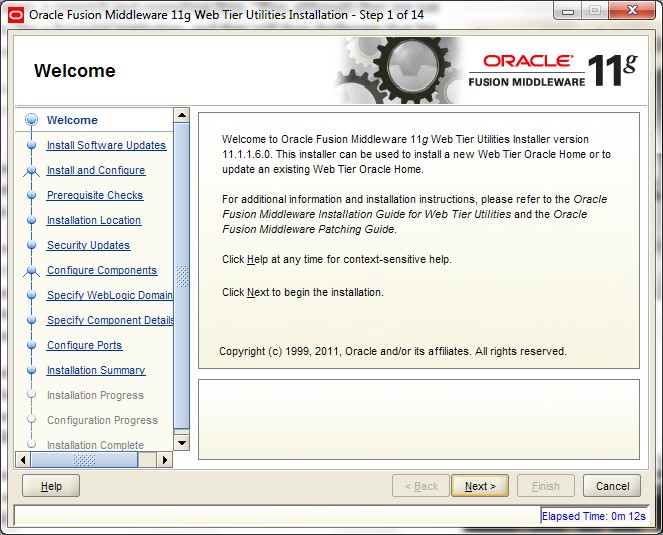Screen dimensions: 663x535
Task: Click the Help button
Action: click(51, 486)
